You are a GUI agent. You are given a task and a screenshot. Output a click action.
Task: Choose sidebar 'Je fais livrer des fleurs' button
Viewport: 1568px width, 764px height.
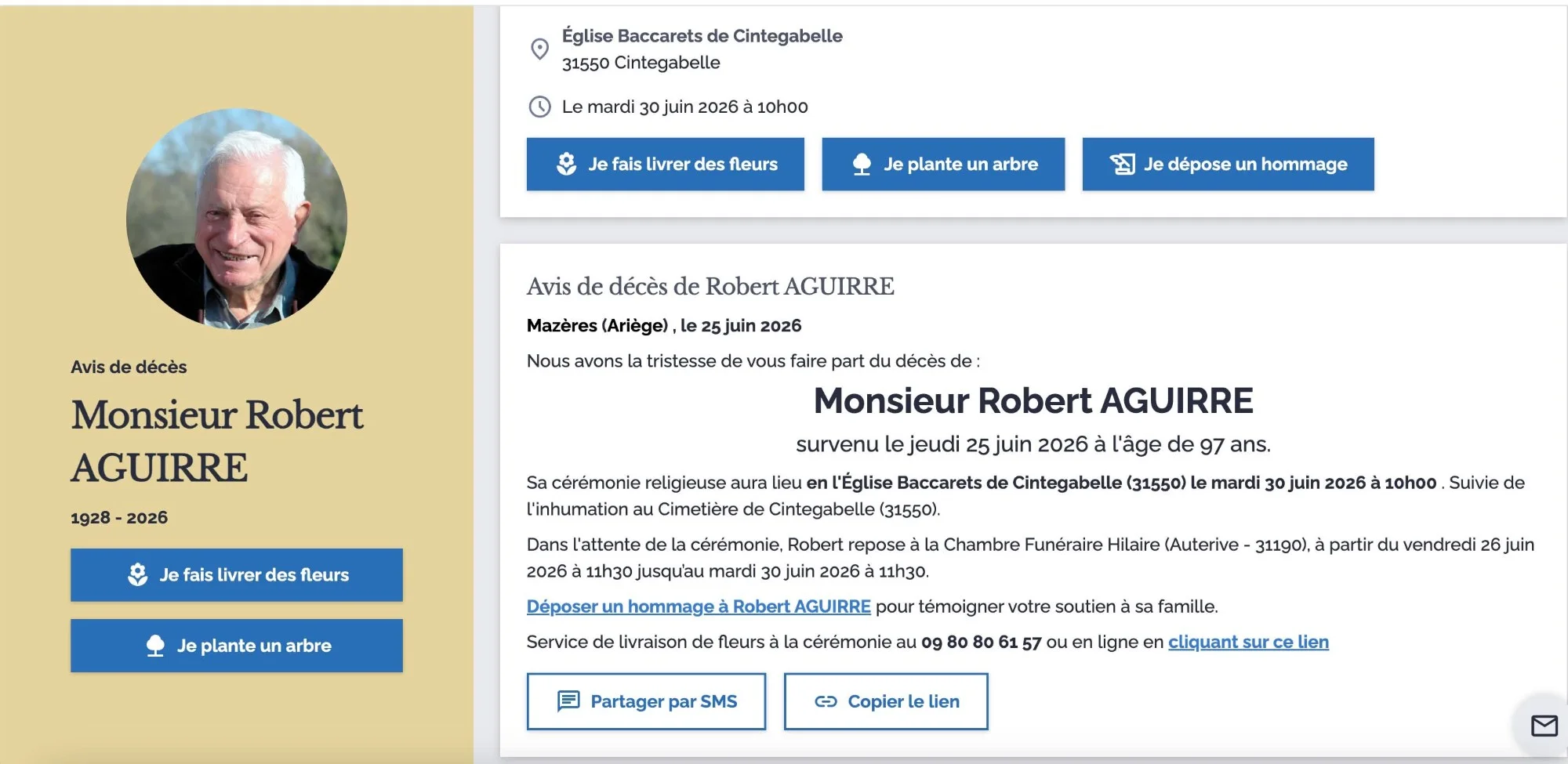click(x=237, y=574)
